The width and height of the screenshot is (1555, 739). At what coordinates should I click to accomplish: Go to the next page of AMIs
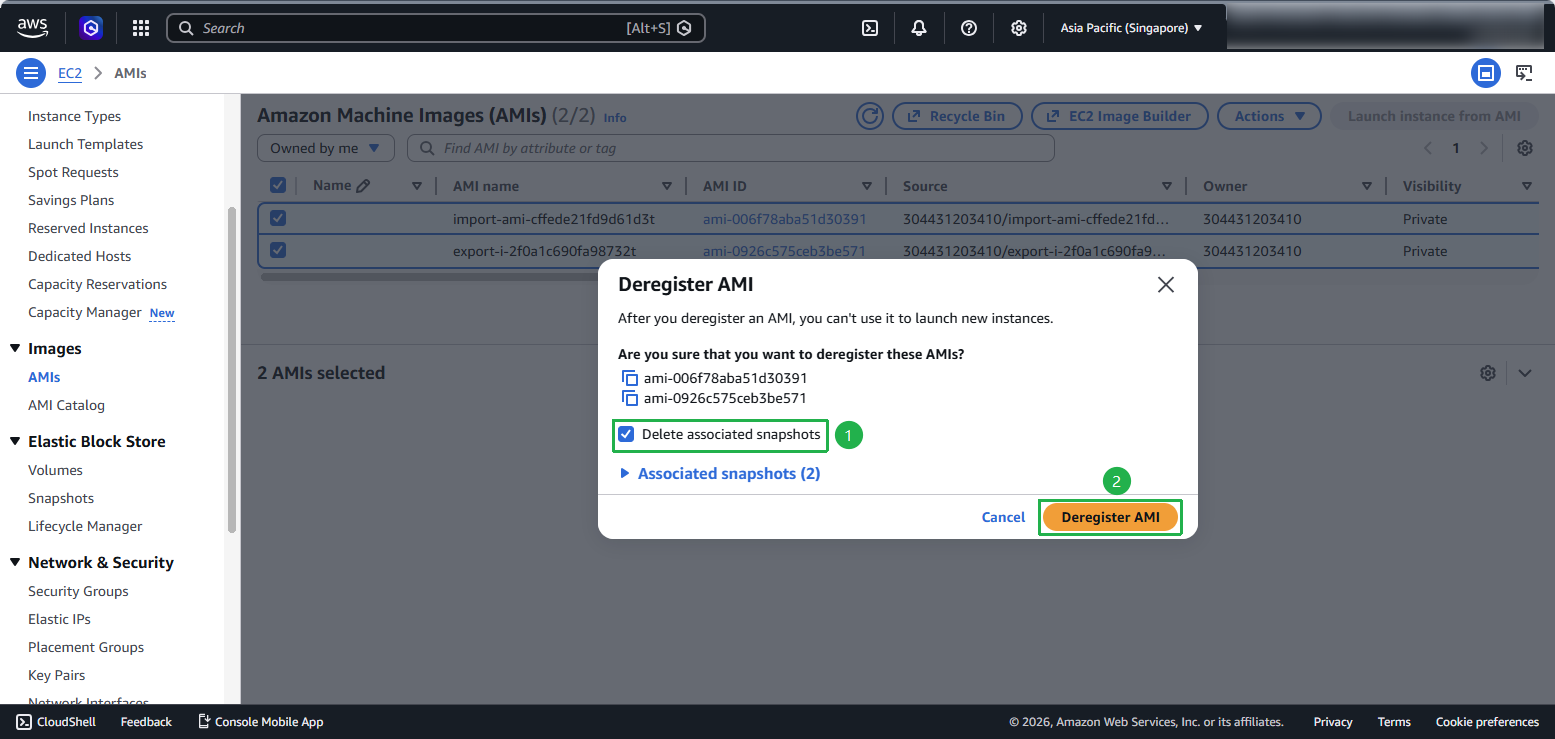(x=1484, y=148)
